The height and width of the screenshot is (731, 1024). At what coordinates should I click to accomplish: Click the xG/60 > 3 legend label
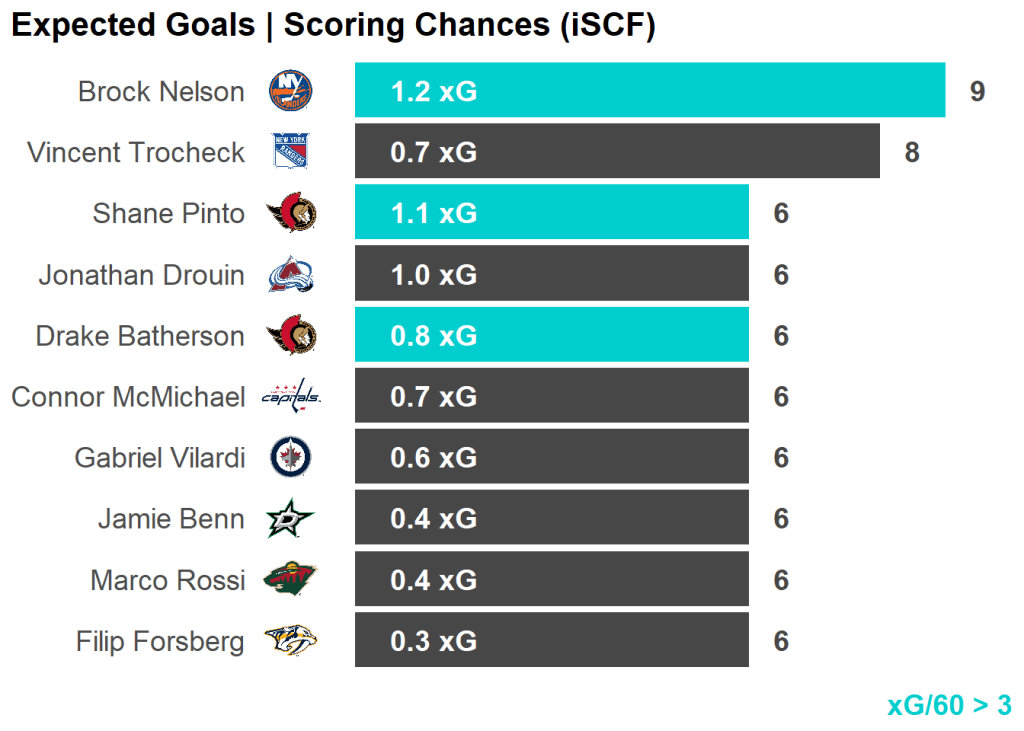(x=949, y=705)
